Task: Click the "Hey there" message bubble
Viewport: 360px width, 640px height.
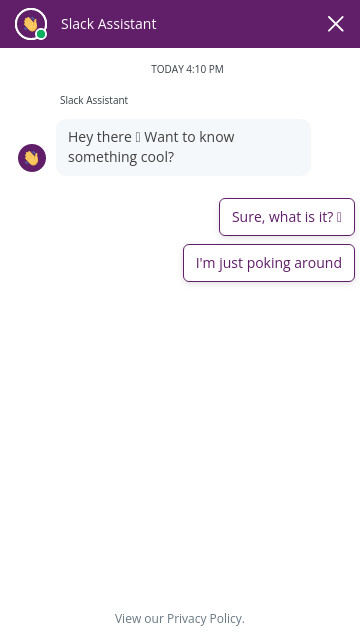Action: tap(183, 147)
